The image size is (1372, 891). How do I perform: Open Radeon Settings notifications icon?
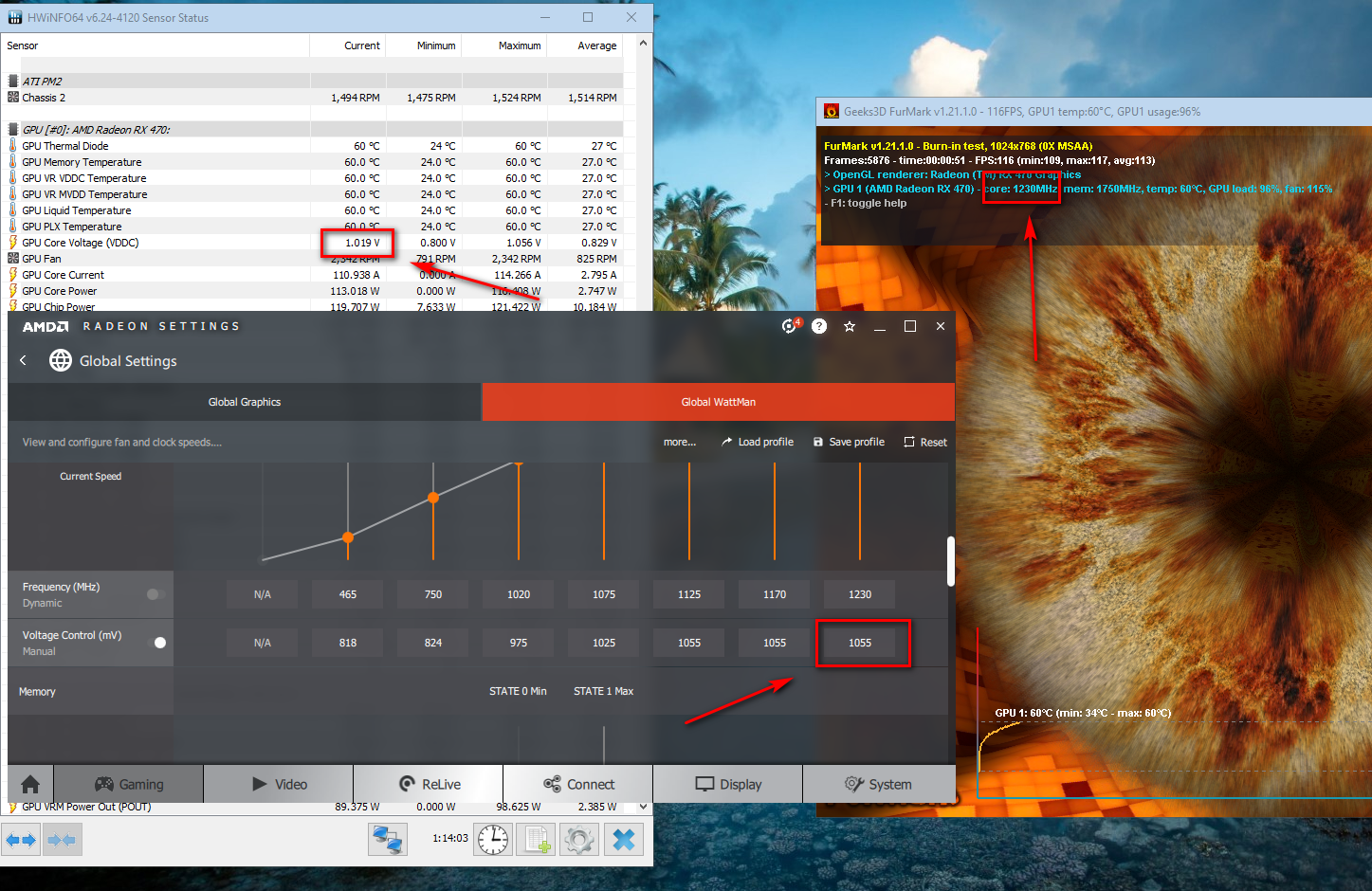click(x=791, y=326)
